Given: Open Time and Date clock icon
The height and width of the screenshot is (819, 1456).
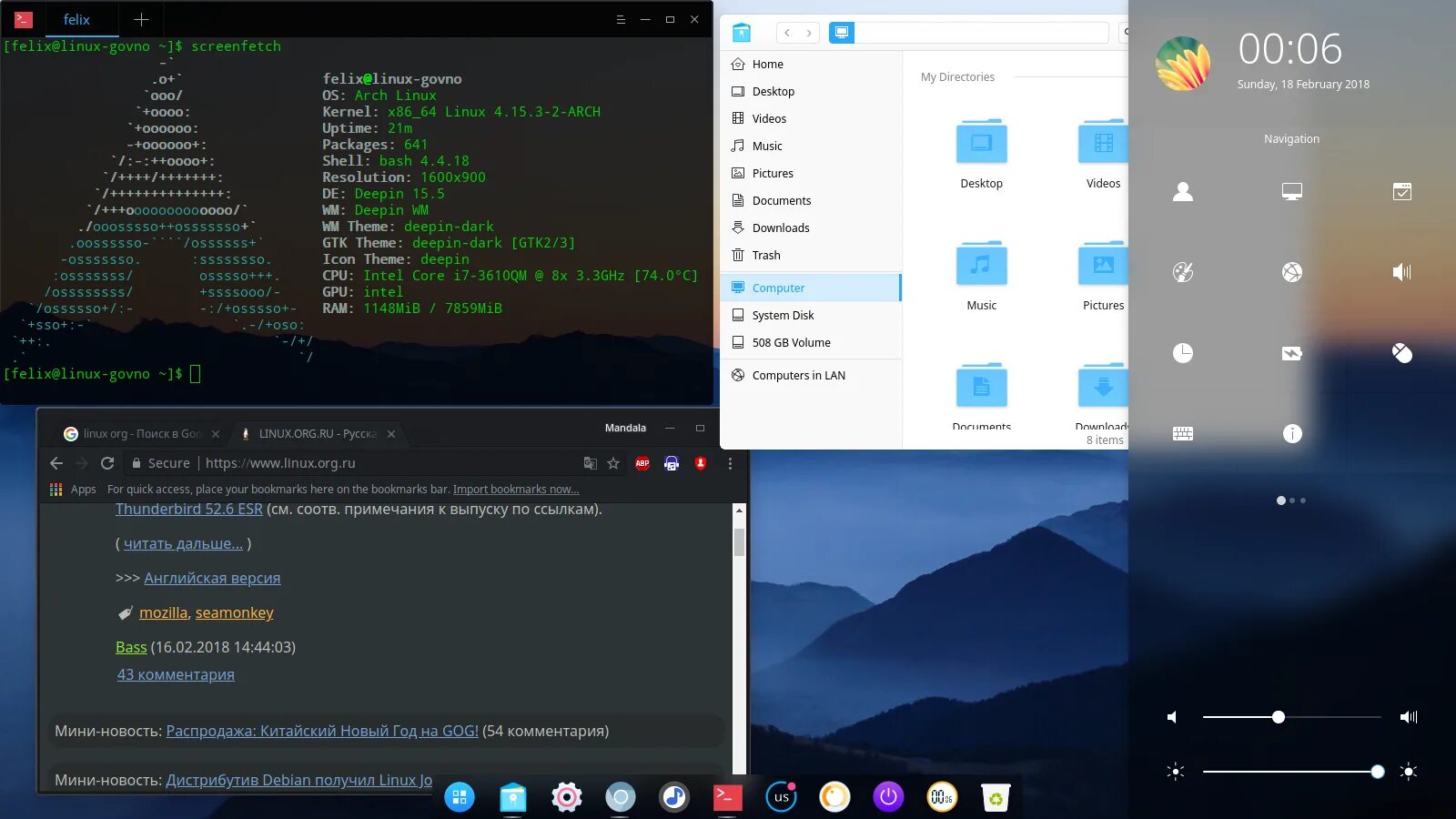Looking at the screenshot, I should 1183,353.
